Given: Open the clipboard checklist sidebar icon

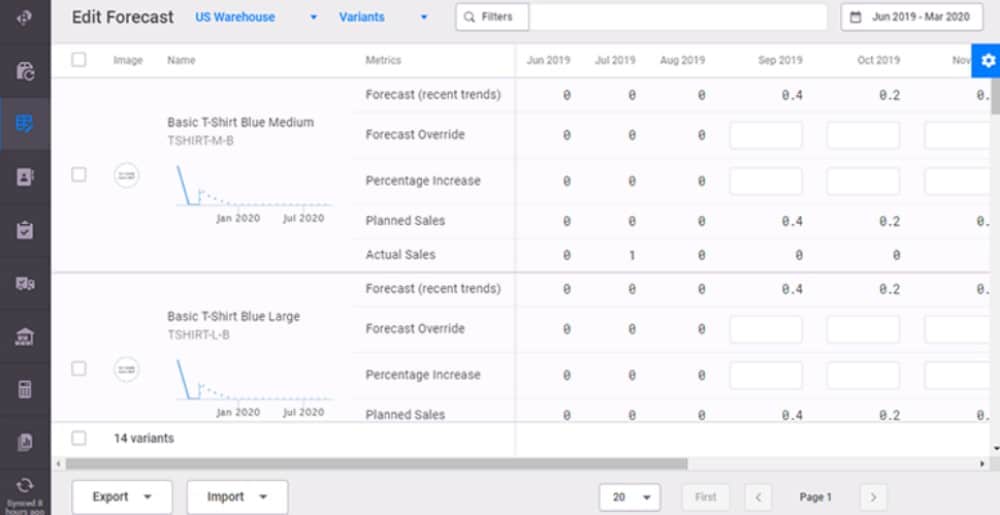Looking at the screenshot, I should [x=25, y=230].
